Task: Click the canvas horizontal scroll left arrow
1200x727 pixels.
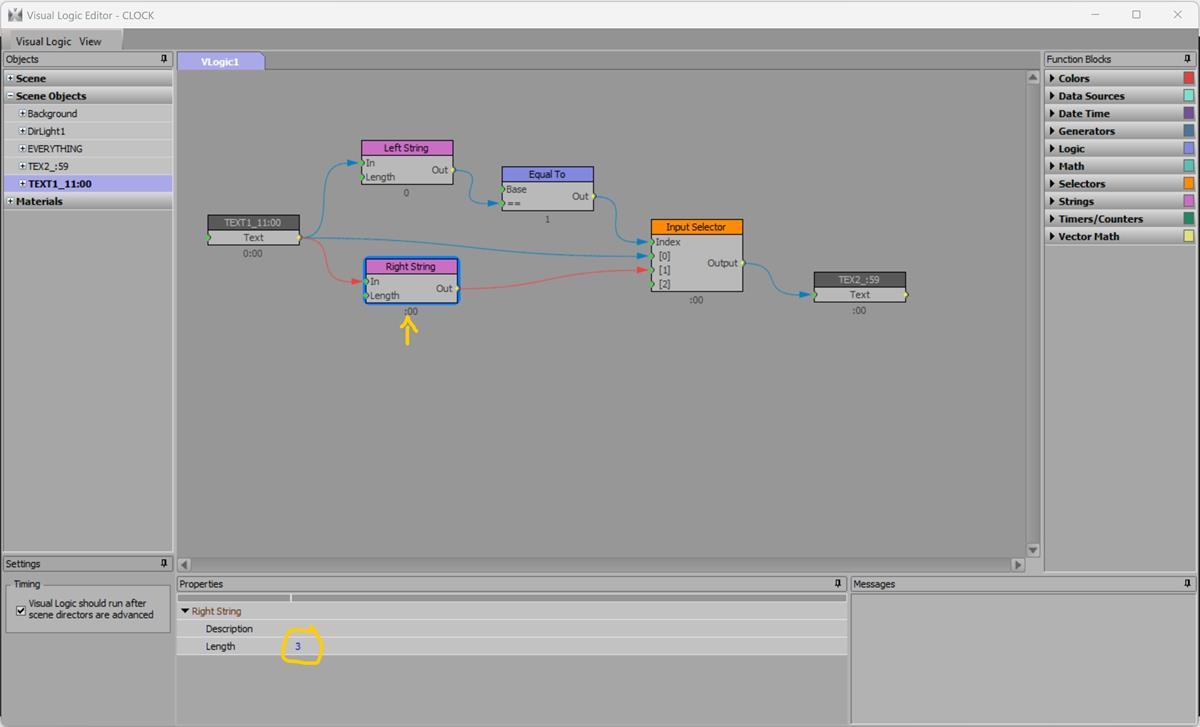Action: point(184,565)
